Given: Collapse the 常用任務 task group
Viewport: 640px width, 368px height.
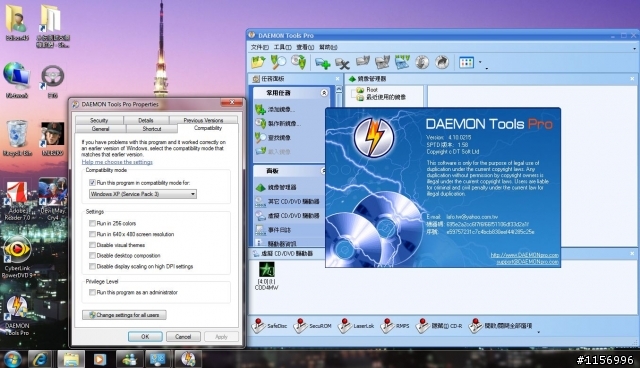Looking at the screenshot, I should [x=324, y=93].
